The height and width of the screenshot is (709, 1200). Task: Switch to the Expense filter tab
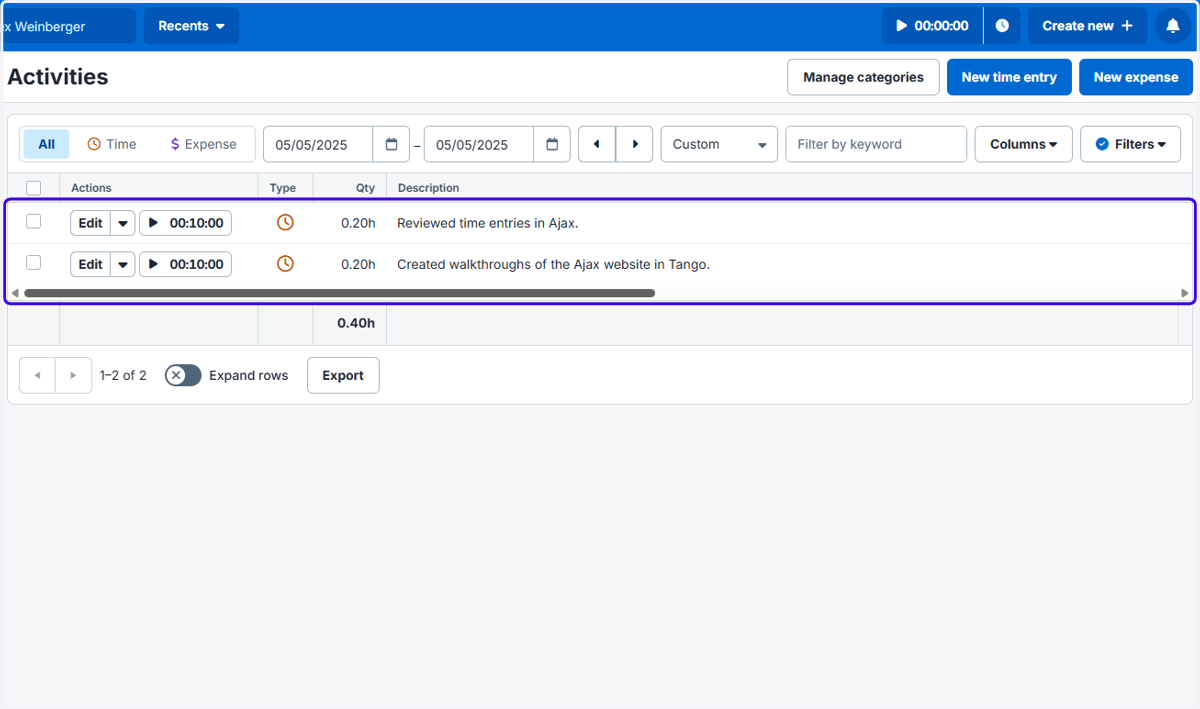click(203, 144)
